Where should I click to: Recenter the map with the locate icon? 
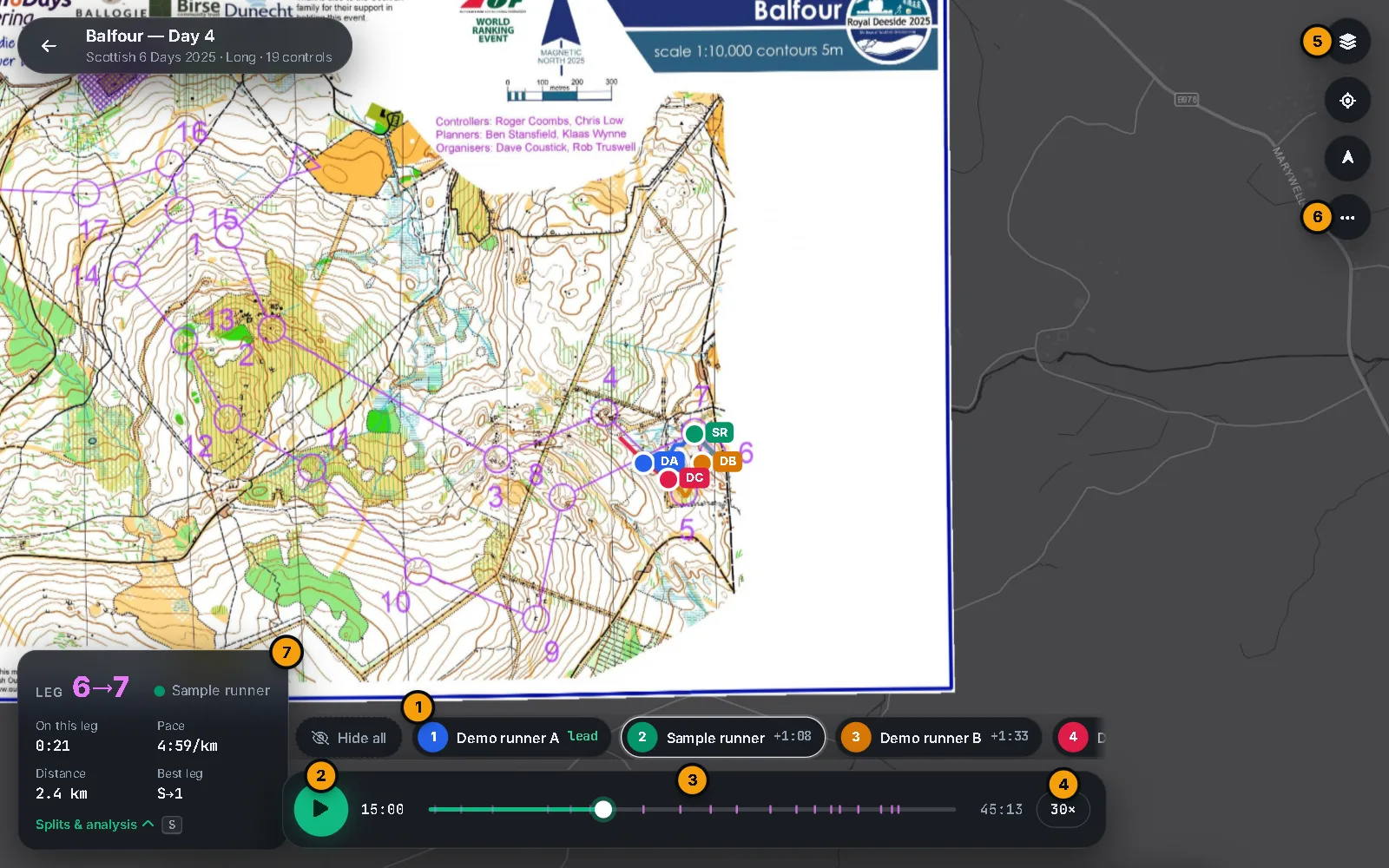click(1347, 100)
